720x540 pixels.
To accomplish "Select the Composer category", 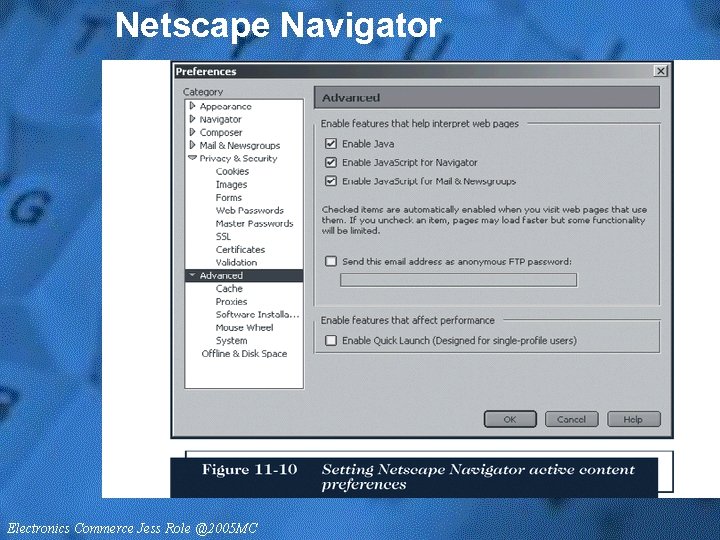I will click(x=221, y=132).
